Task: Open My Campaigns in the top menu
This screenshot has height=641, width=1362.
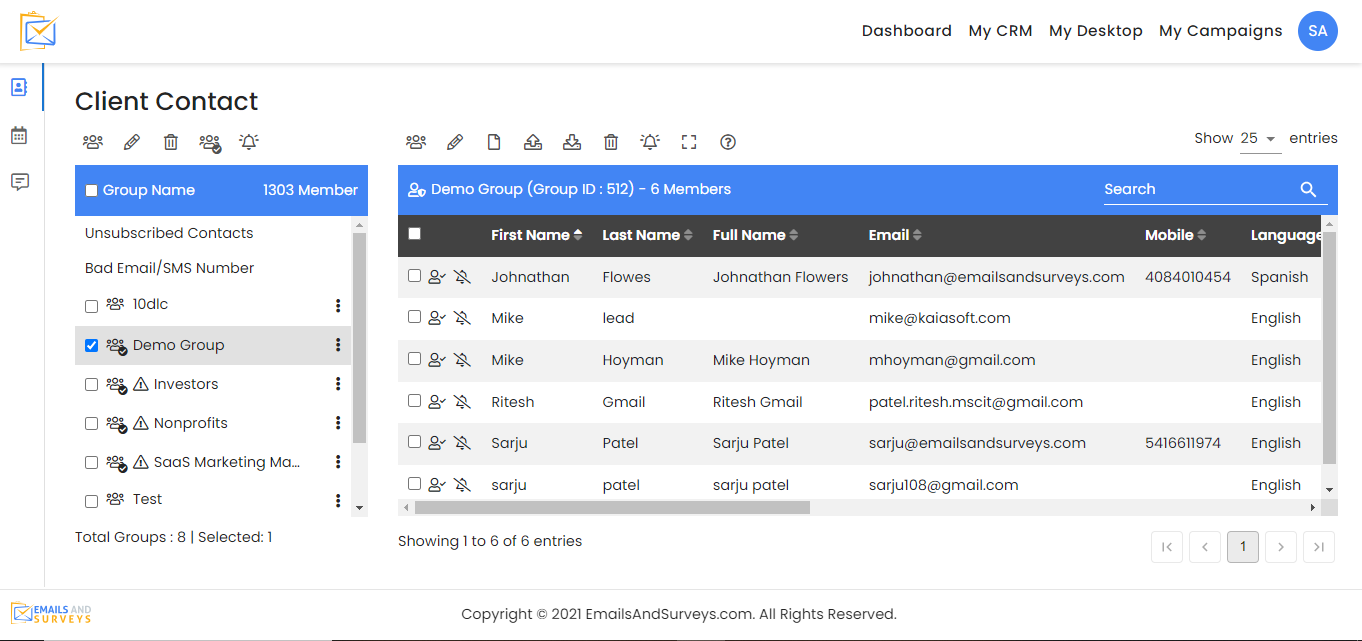Action: tap(1220, 31)
